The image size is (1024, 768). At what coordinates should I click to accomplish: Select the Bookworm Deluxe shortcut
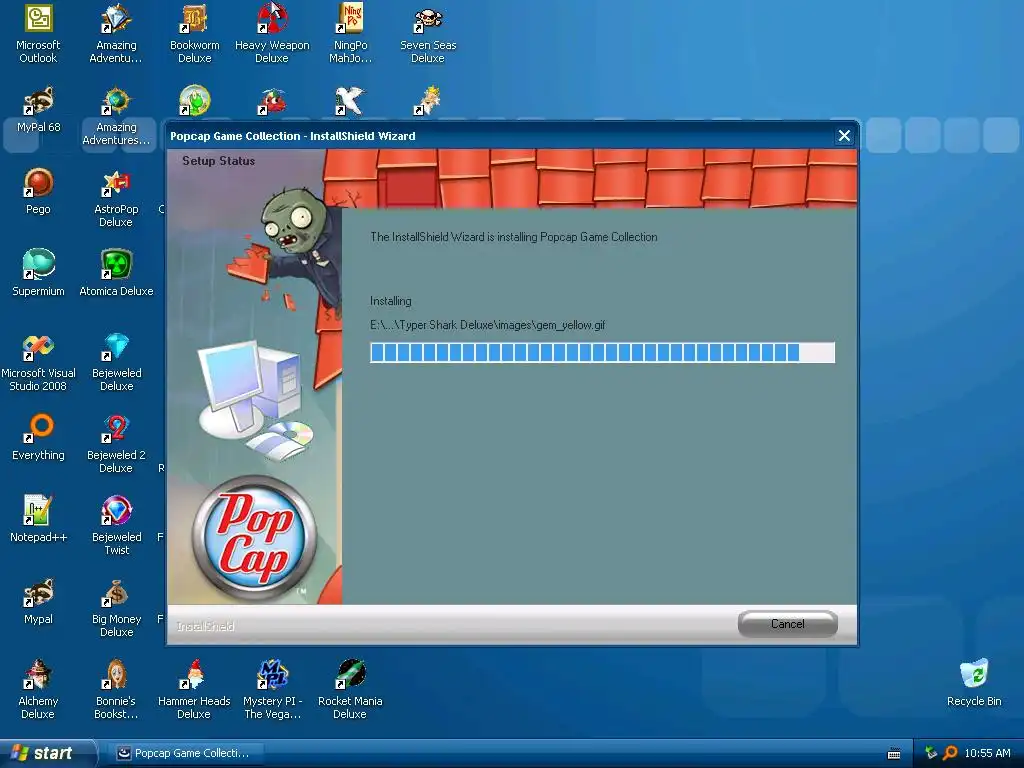click(195, 33)
